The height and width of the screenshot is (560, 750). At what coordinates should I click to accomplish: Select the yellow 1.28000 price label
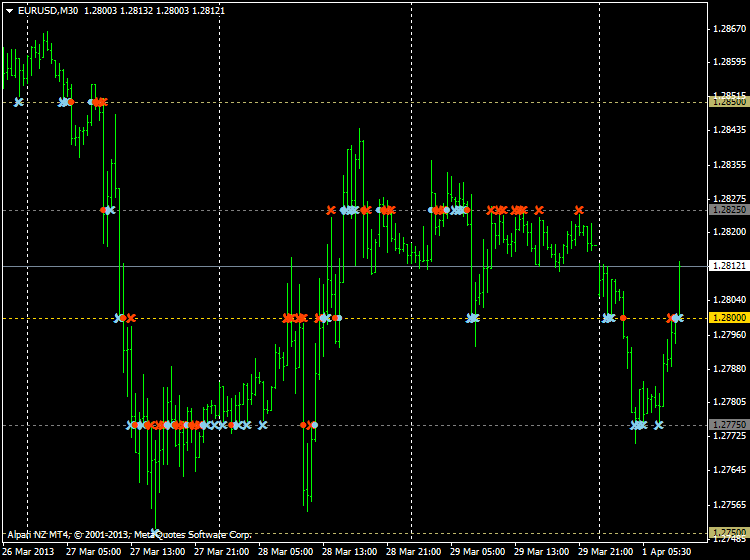point(726,318)
